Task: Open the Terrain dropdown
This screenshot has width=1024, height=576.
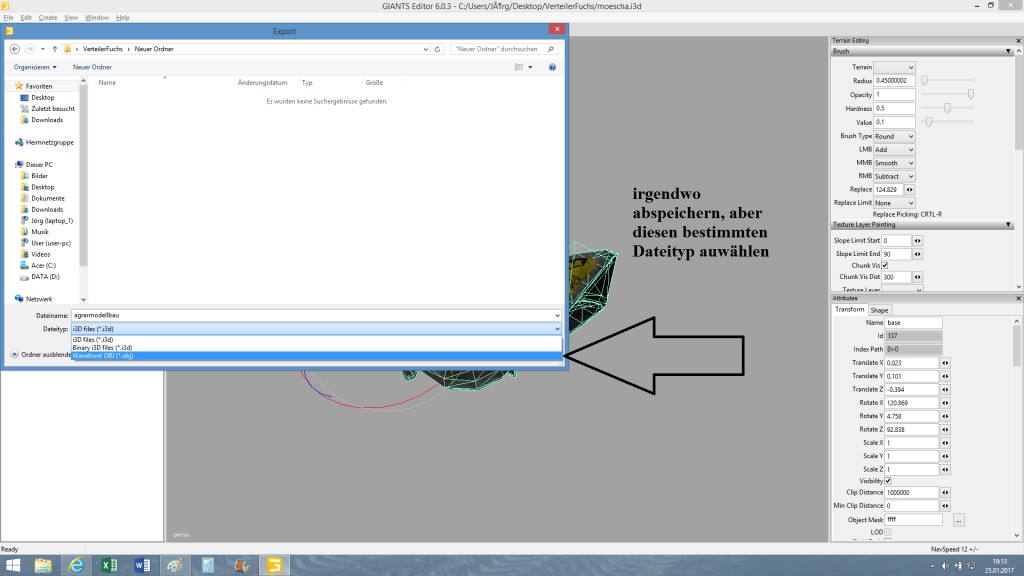Action: (894, 67)
